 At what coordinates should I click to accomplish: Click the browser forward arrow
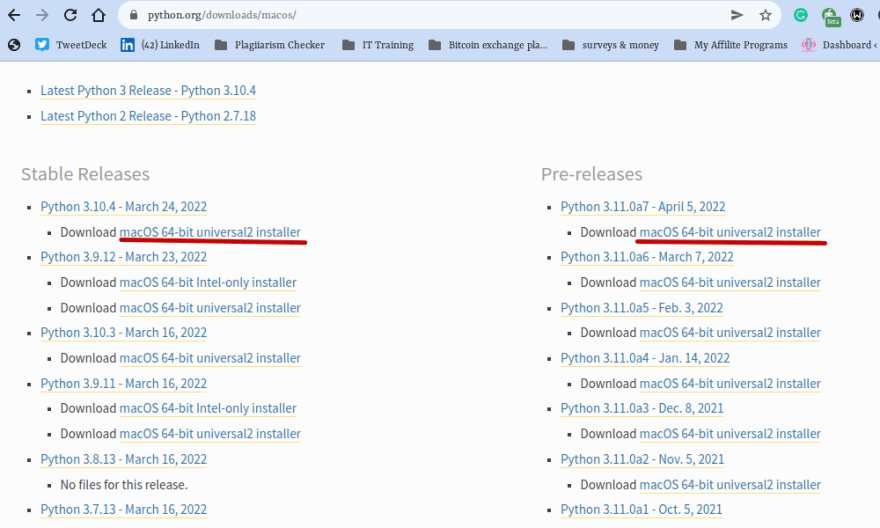click(42, 15)
